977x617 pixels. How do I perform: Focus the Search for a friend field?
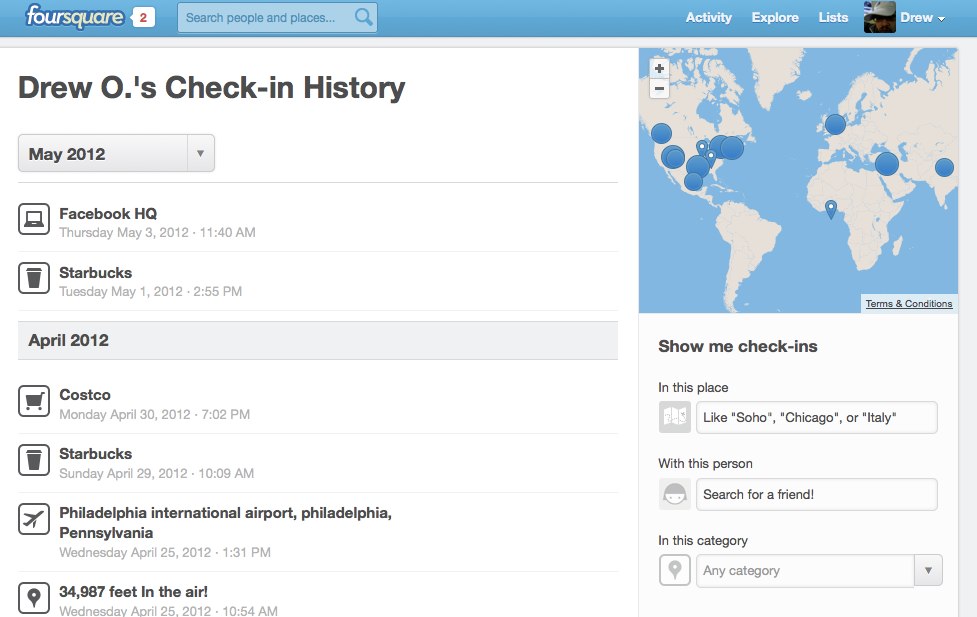tap(817, 494)
